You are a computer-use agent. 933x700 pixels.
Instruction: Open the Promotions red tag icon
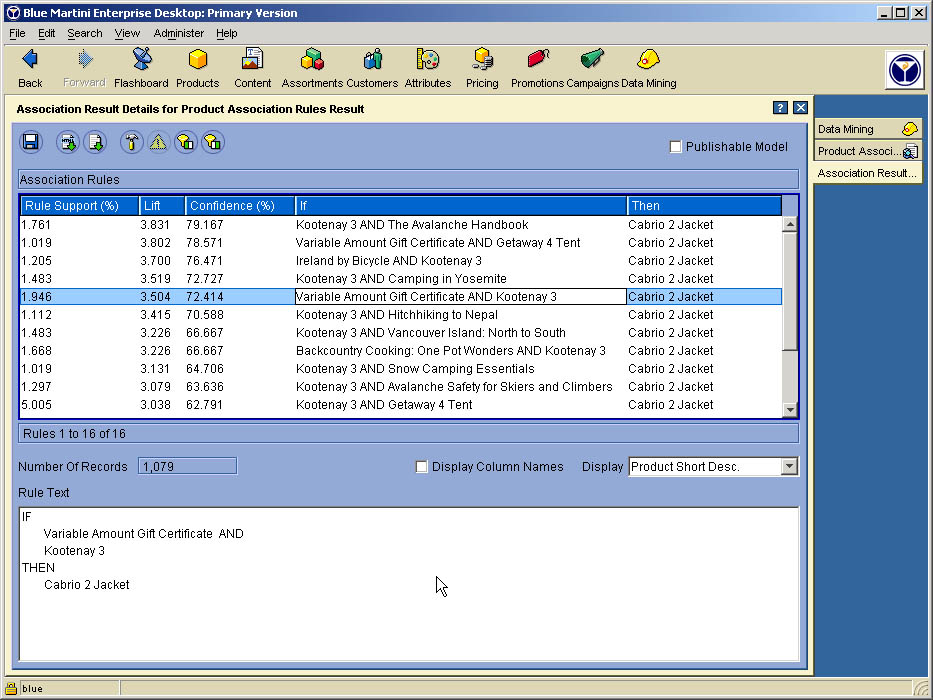538,59
